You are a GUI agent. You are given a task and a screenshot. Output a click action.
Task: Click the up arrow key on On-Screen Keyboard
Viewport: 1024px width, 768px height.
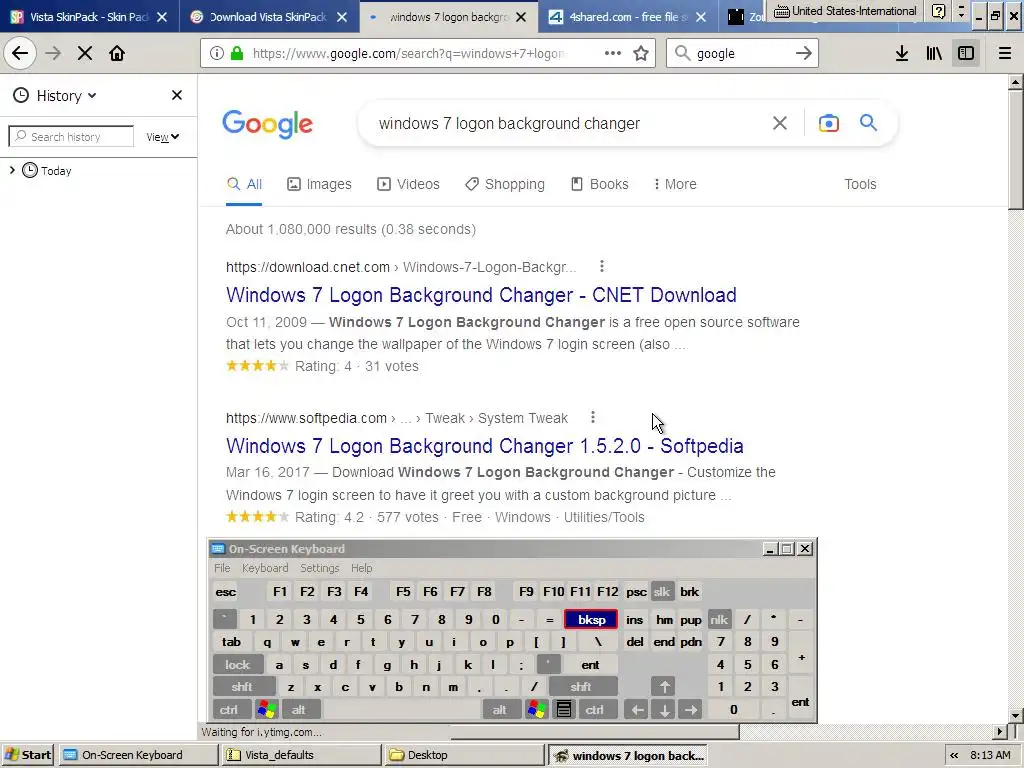[x=664, y=687]
